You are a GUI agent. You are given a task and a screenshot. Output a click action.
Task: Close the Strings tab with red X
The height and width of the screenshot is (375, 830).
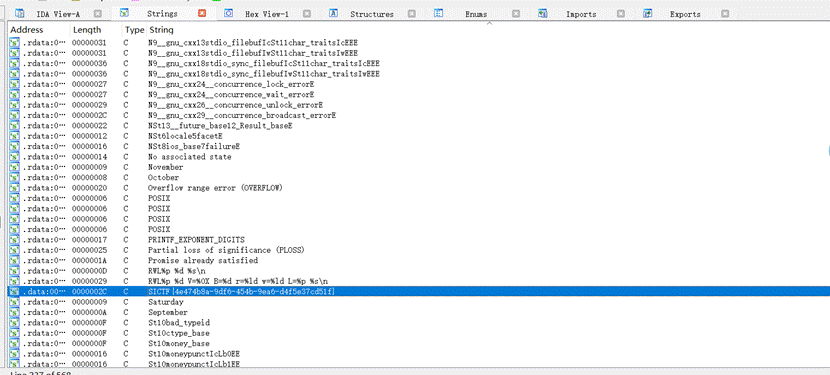[202, 14]
